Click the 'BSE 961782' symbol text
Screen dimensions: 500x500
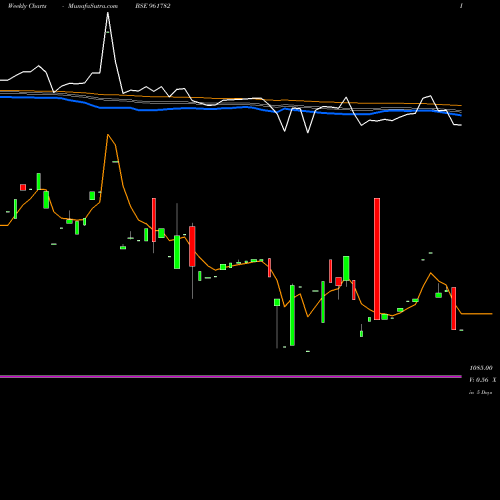tap(153, 6)
